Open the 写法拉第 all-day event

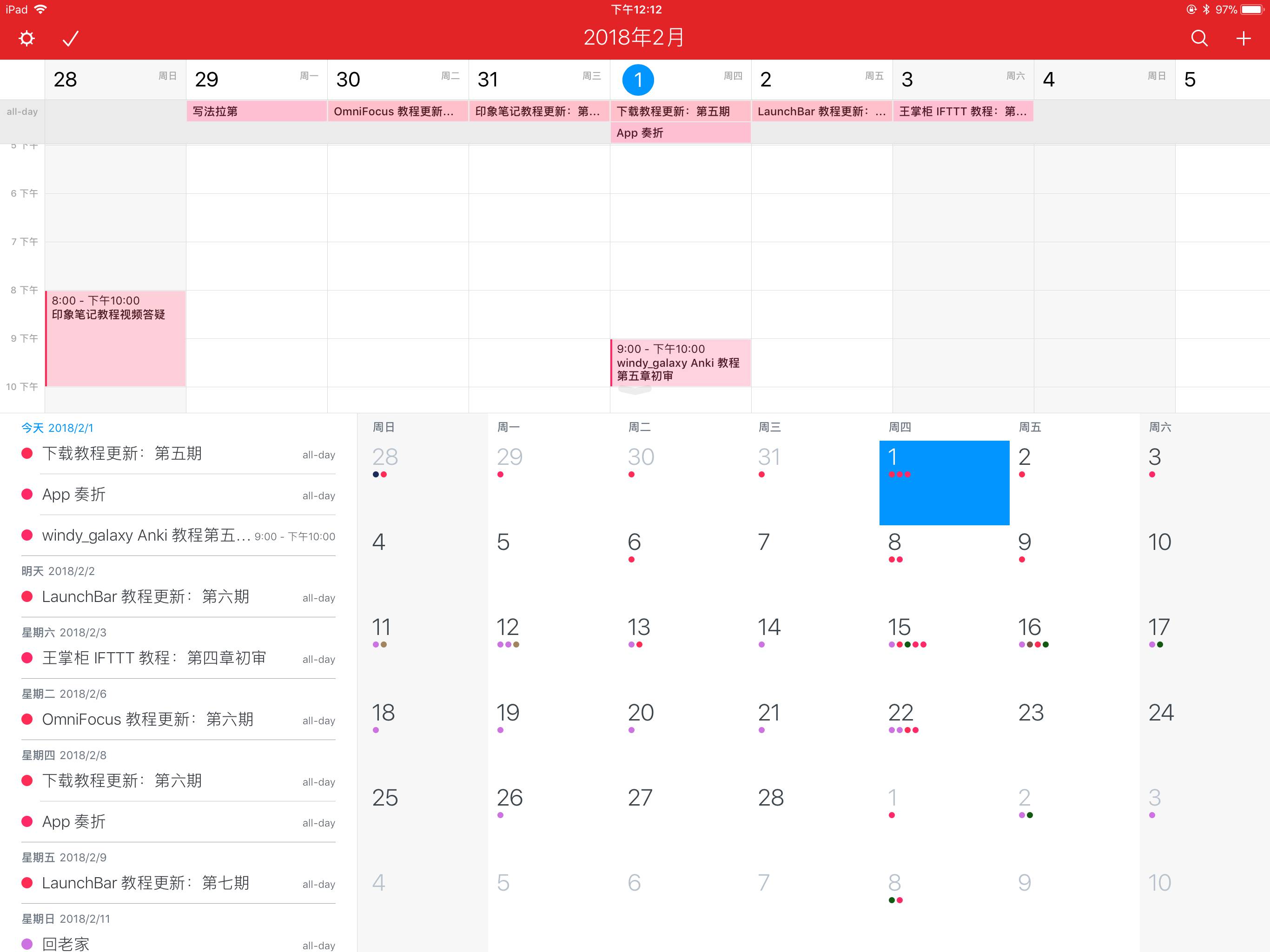[x=256, y=112]
